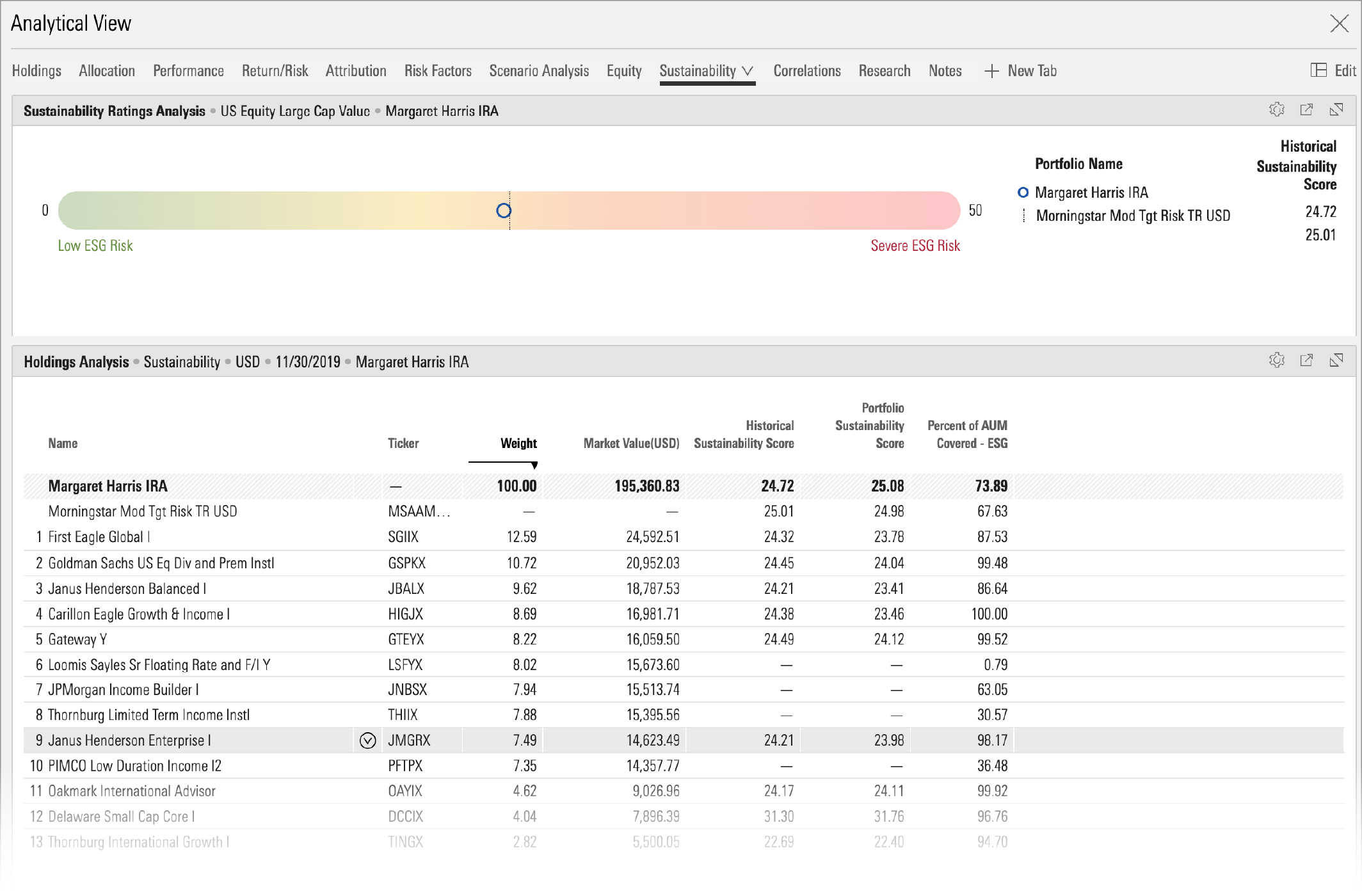Click the Edit button label
Image resolution: width=1362 pixels, height=896 pixels.
pyautogui.click(x=1345, y=71)
